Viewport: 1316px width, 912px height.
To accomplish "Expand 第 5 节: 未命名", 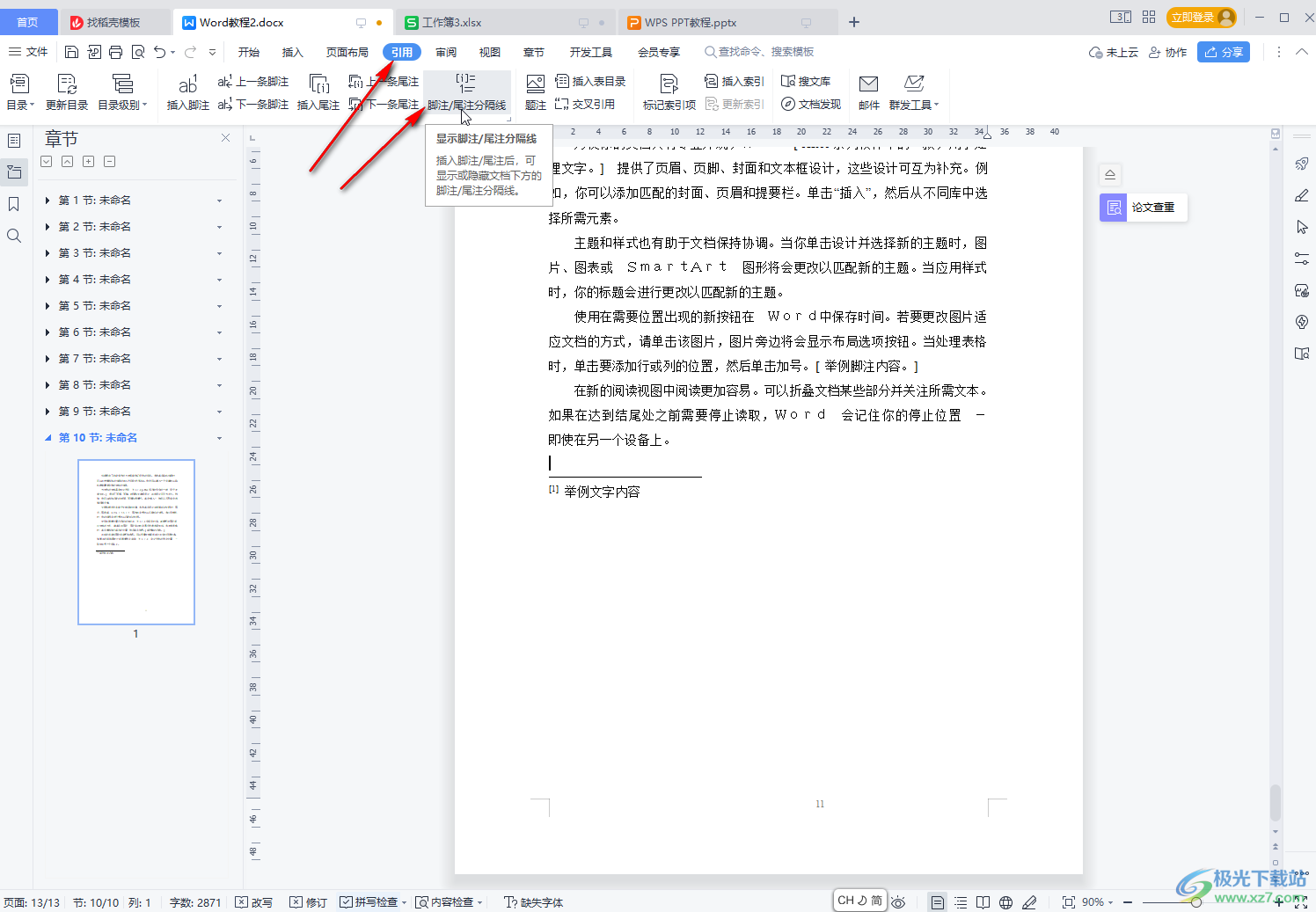I will coord(48,306).
